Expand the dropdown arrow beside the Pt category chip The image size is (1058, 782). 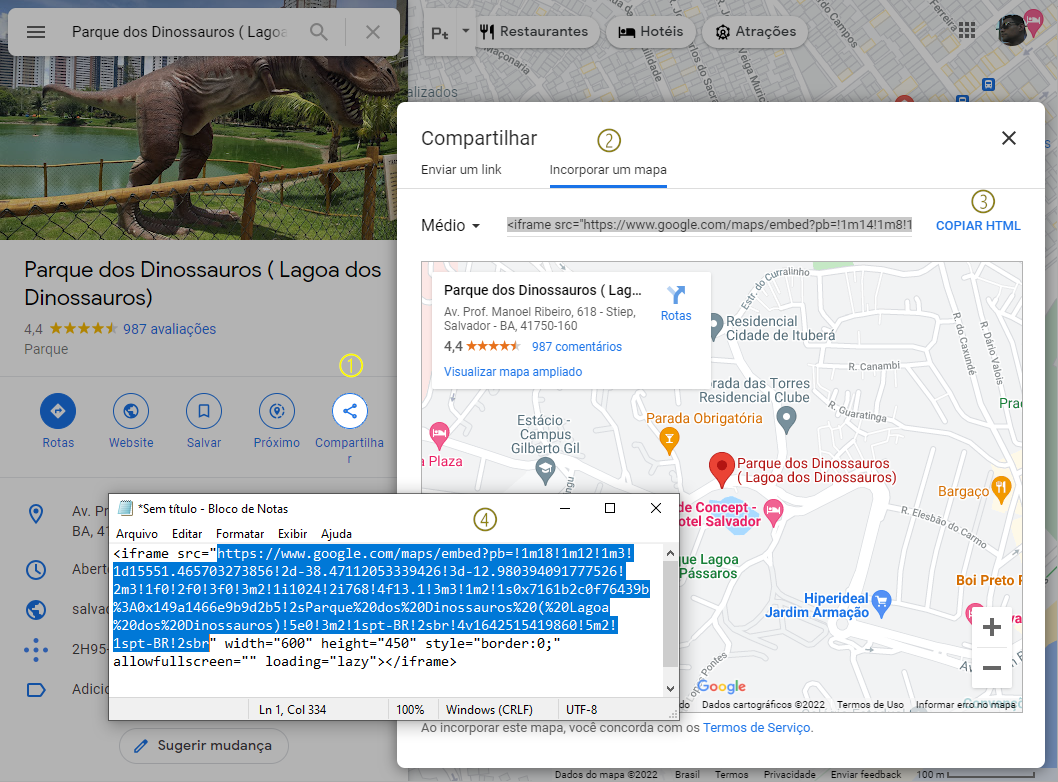(466, 31)
